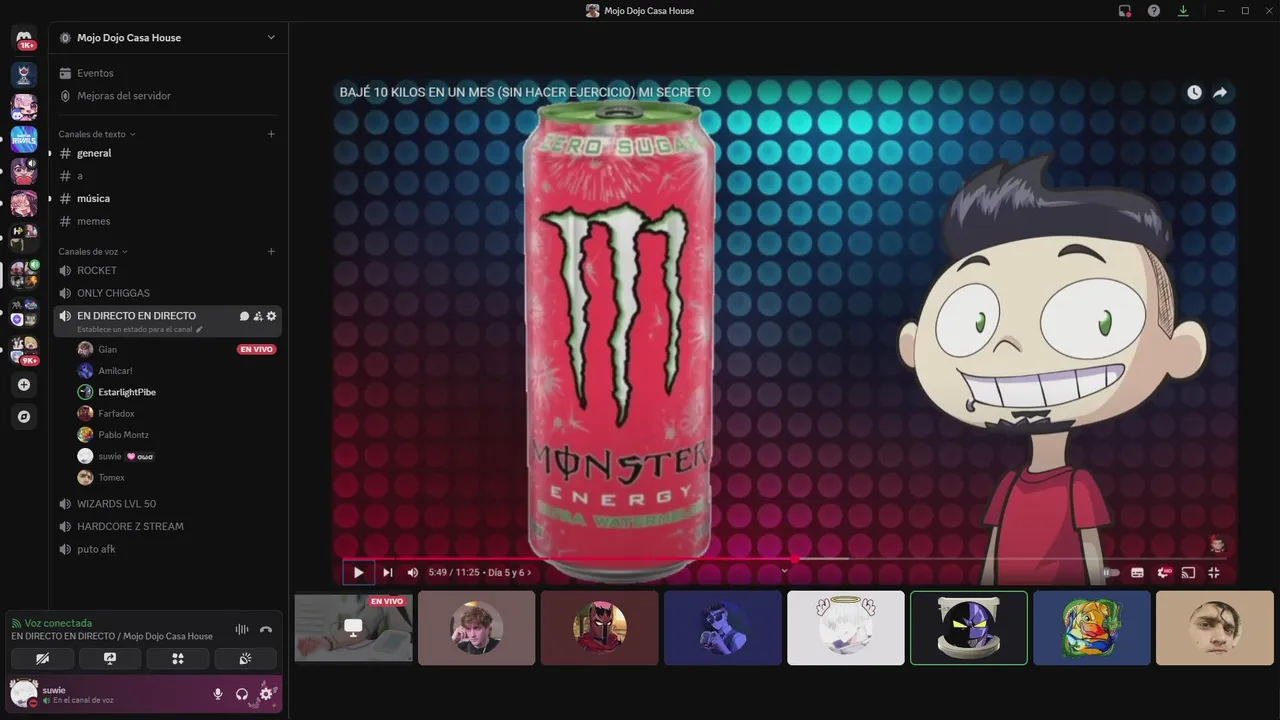Create a new voice channel with plus icon
Screen dimensions: 1280x720
click(x=271, y=251)
